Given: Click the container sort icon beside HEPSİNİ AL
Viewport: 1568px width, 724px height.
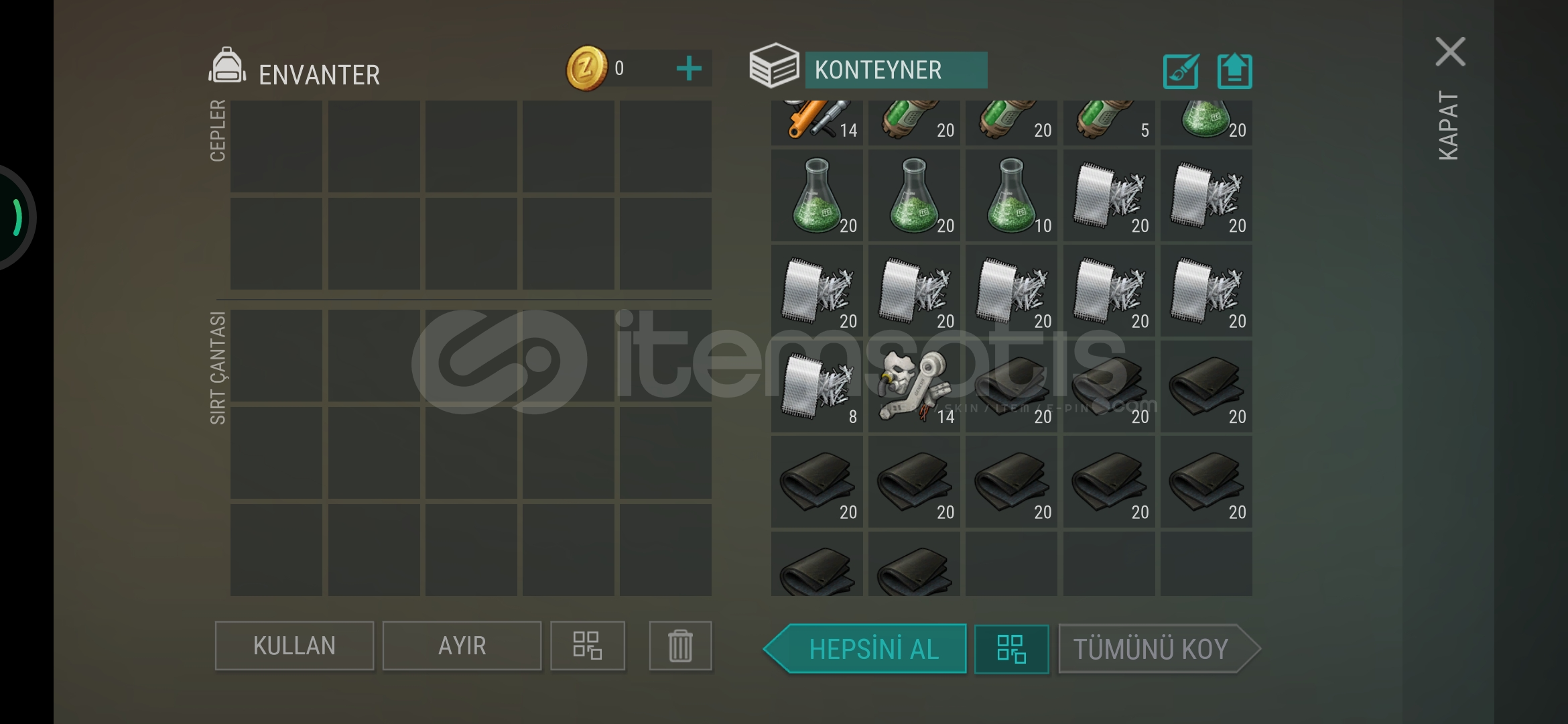Looking at the screenshot, I should click(1011, 649).
